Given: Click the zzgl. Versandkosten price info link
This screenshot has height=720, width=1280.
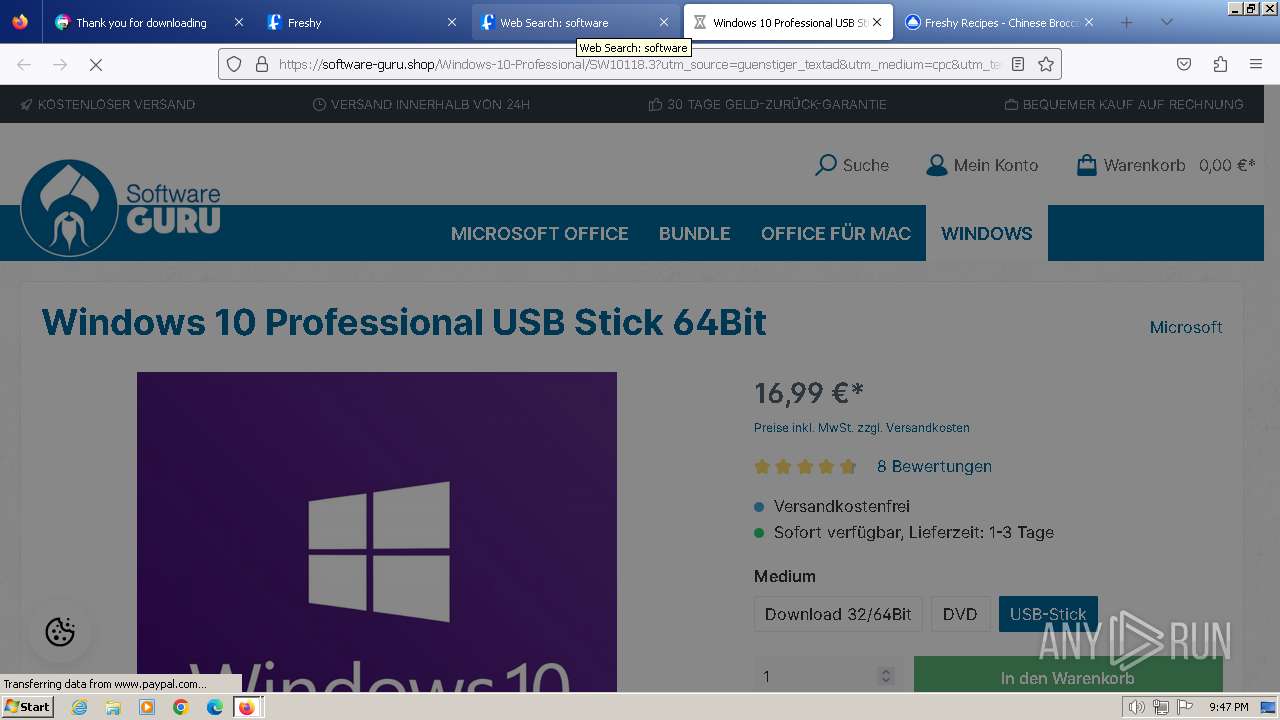Looking at the screenshot, I should (914, 428).
